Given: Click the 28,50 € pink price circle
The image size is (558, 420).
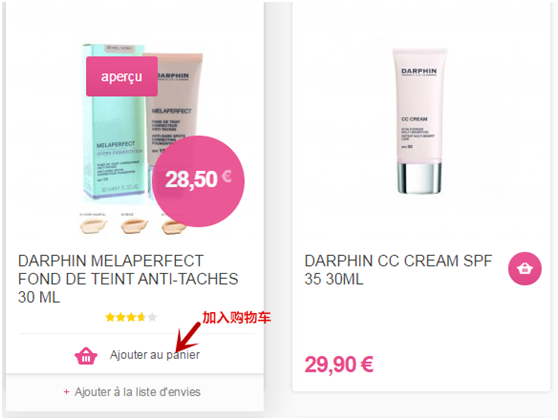Looking at the screenshot, I should coord(198,181).
